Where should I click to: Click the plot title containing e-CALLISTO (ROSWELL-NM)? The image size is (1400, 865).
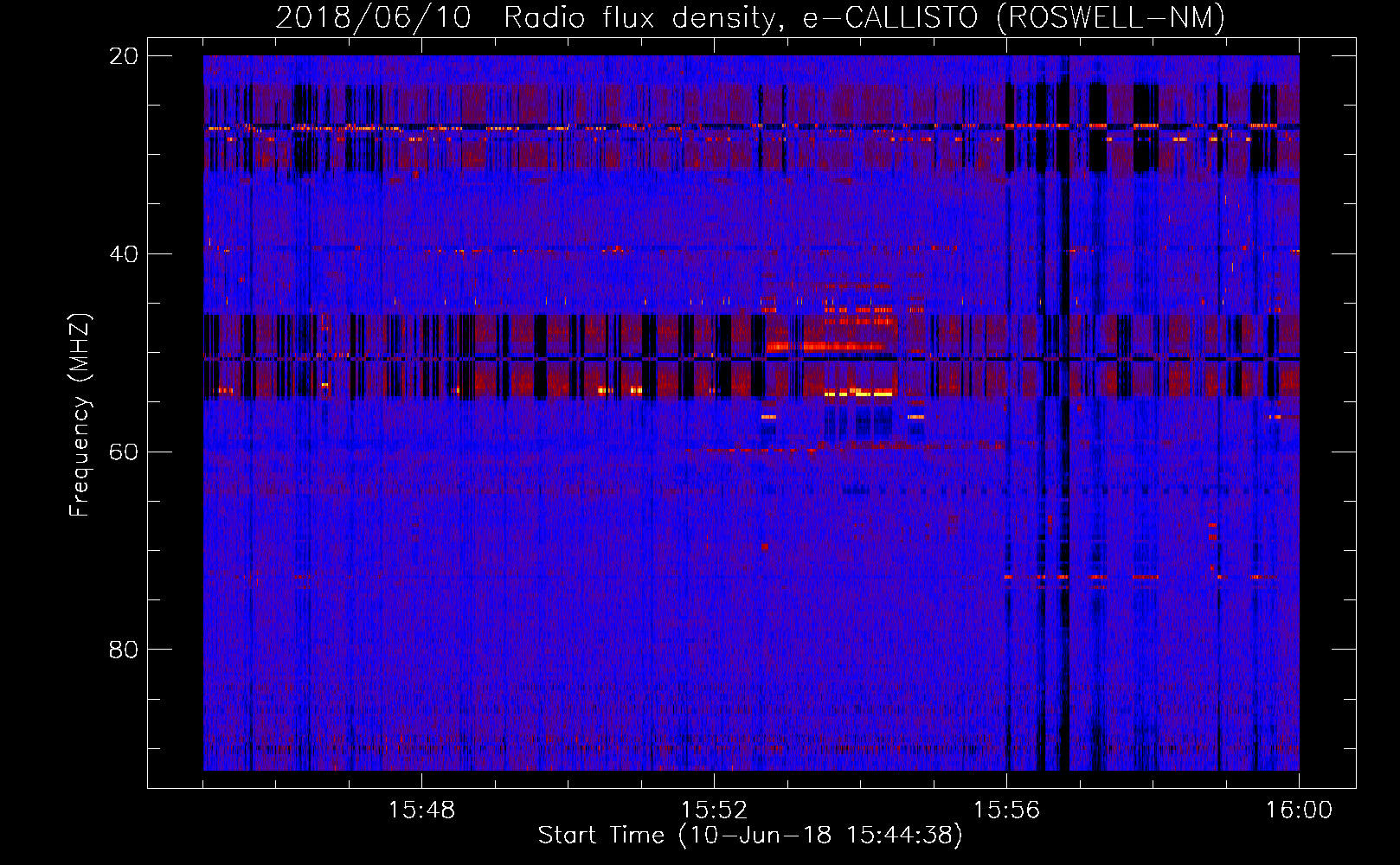[750, 18]
